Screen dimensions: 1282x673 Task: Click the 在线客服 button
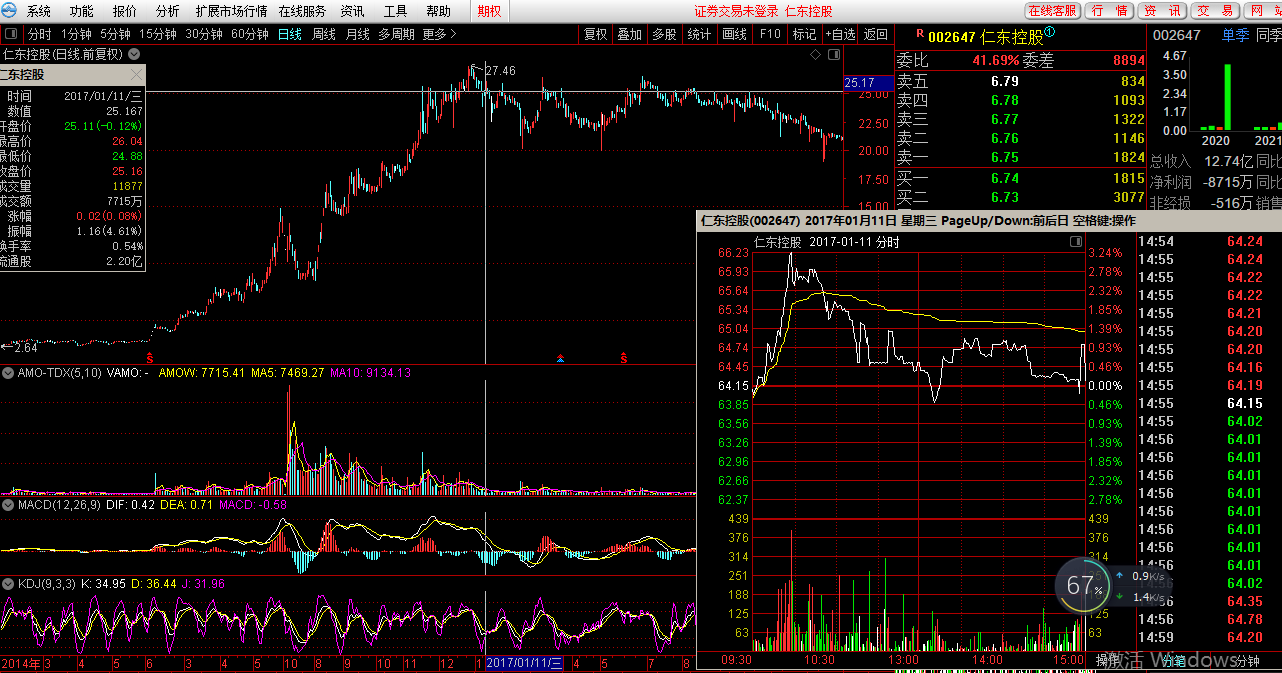(x=1052, y=11)
